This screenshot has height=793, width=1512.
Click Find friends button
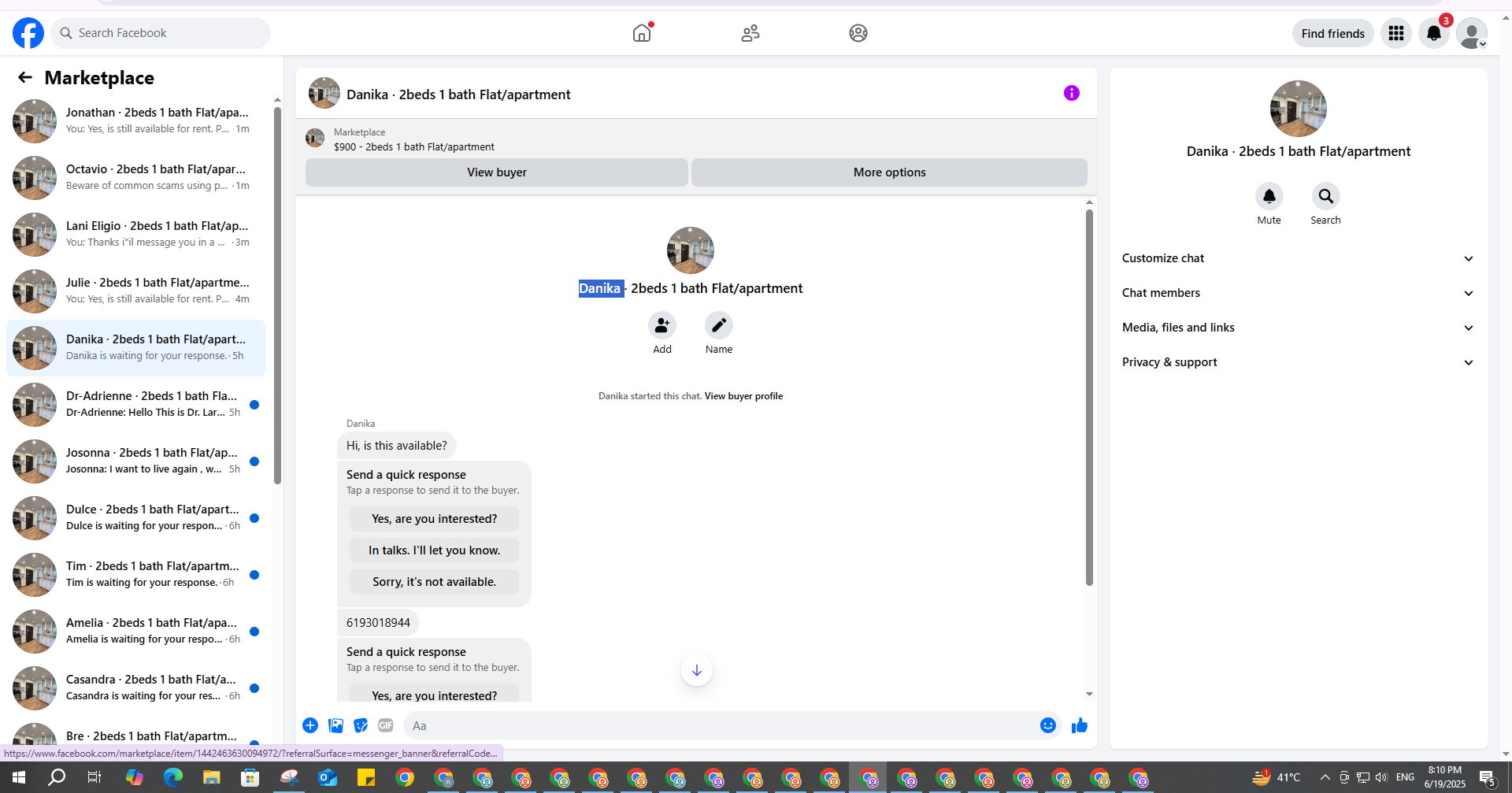point(1333,33)
